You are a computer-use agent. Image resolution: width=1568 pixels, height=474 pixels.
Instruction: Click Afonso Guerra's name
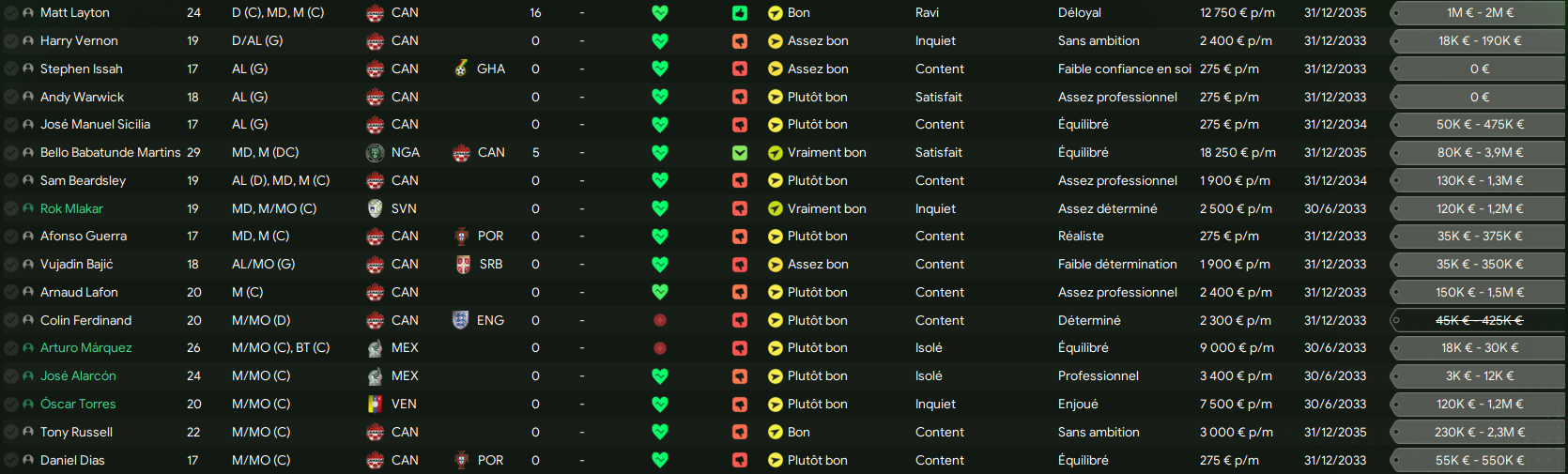[83, 236]
